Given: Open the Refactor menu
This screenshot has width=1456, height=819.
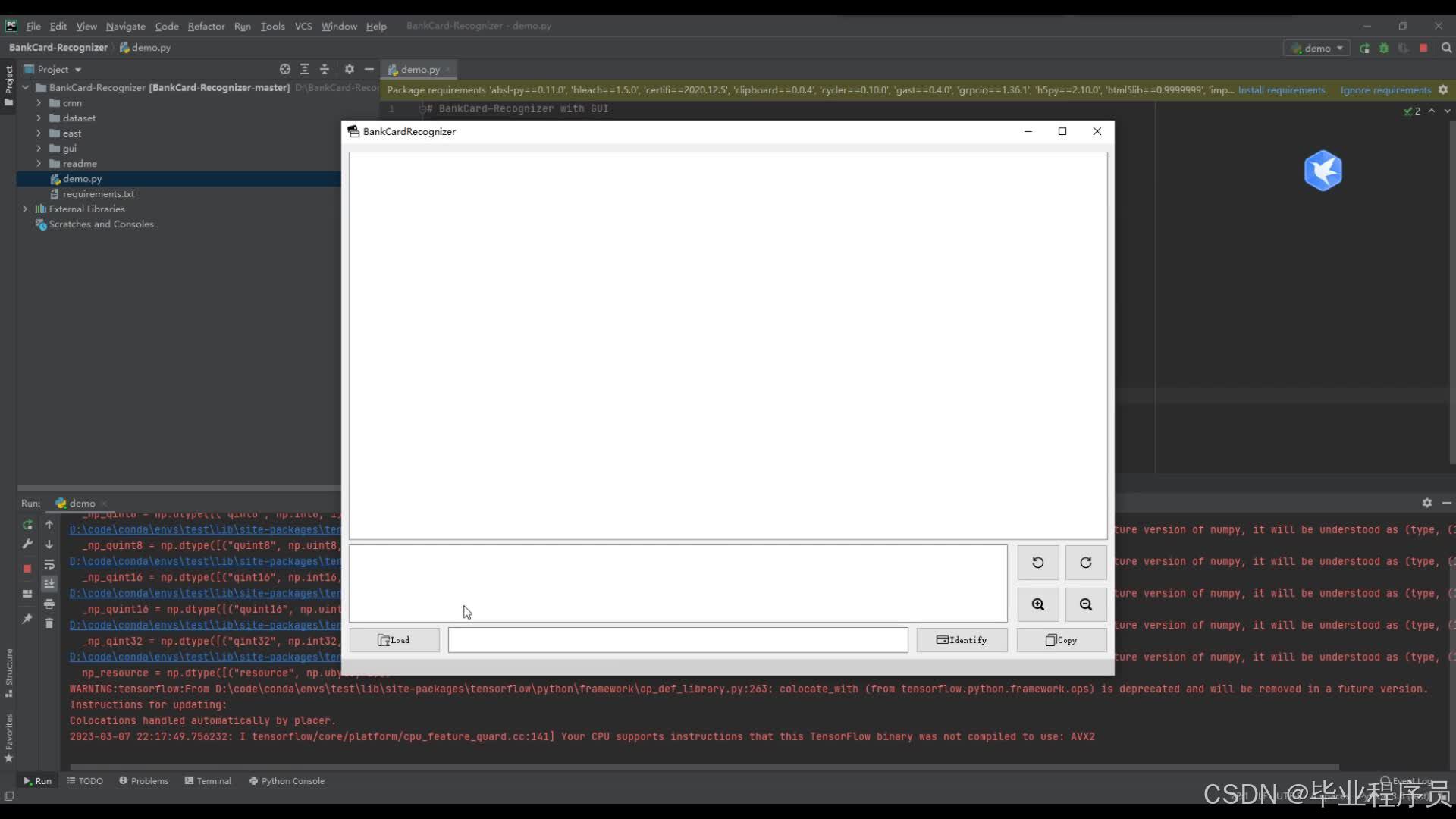Looking at the screenshot, I should 206,26.
